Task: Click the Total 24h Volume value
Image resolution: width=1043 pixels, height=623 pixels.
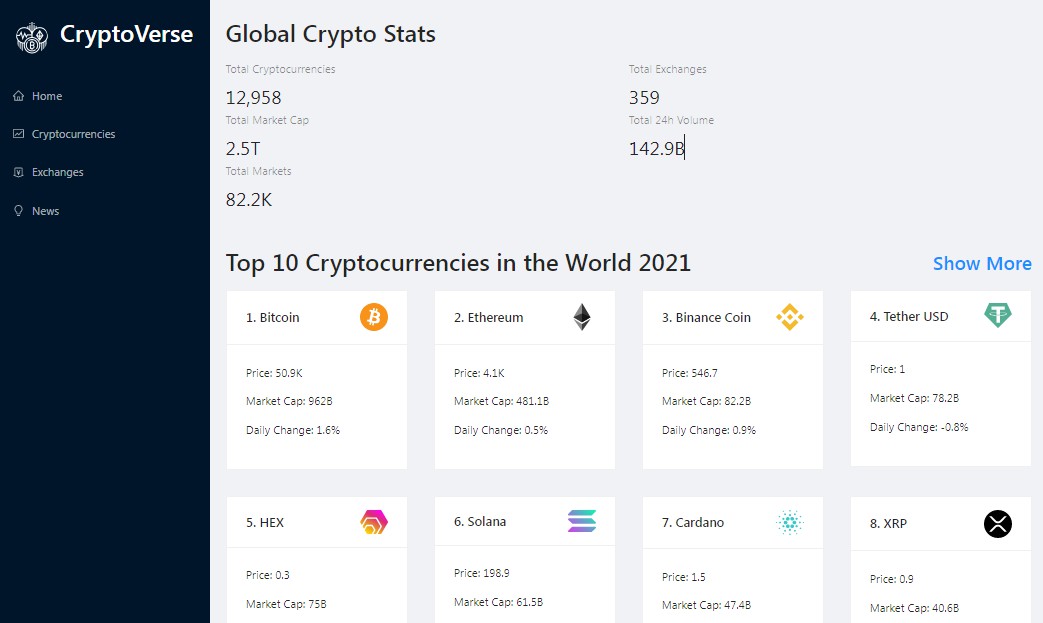Action: [656, 149]
